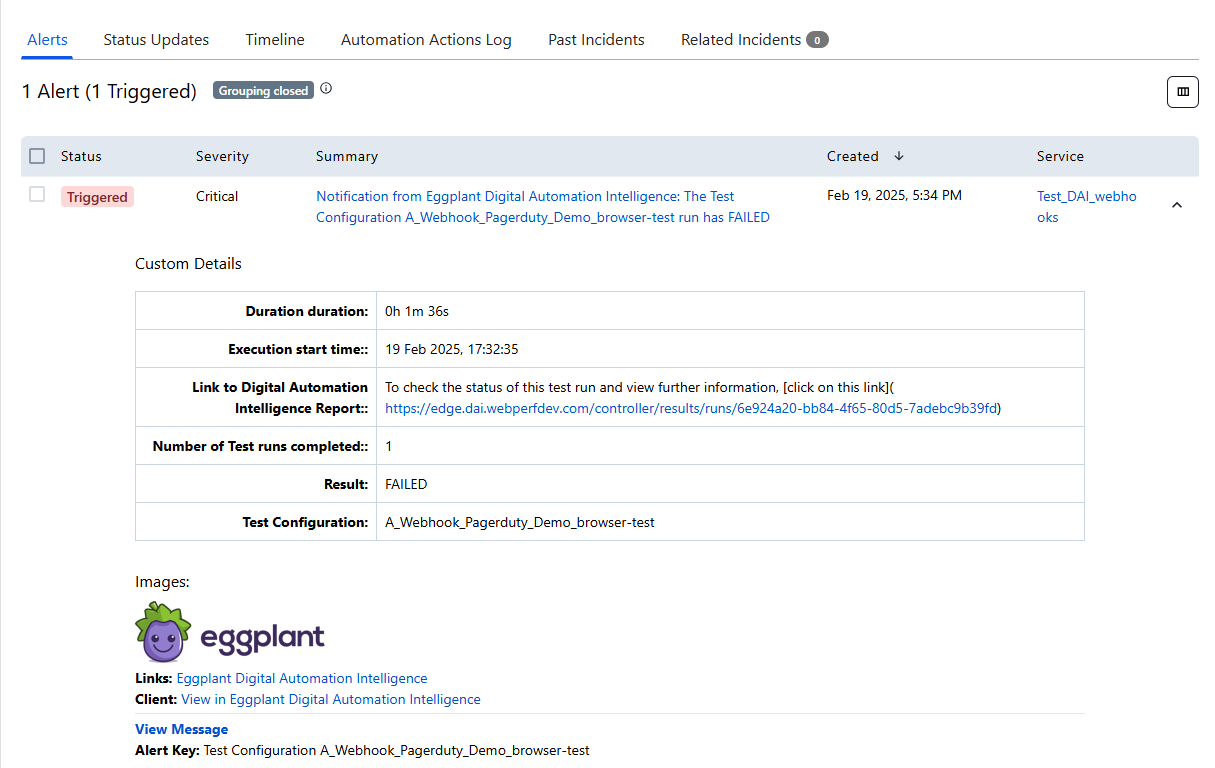Click the Feb 19, 2025, 5:34 PM timestamp
The height and width of the screenshot is (768, 1215).
(894, 195)
